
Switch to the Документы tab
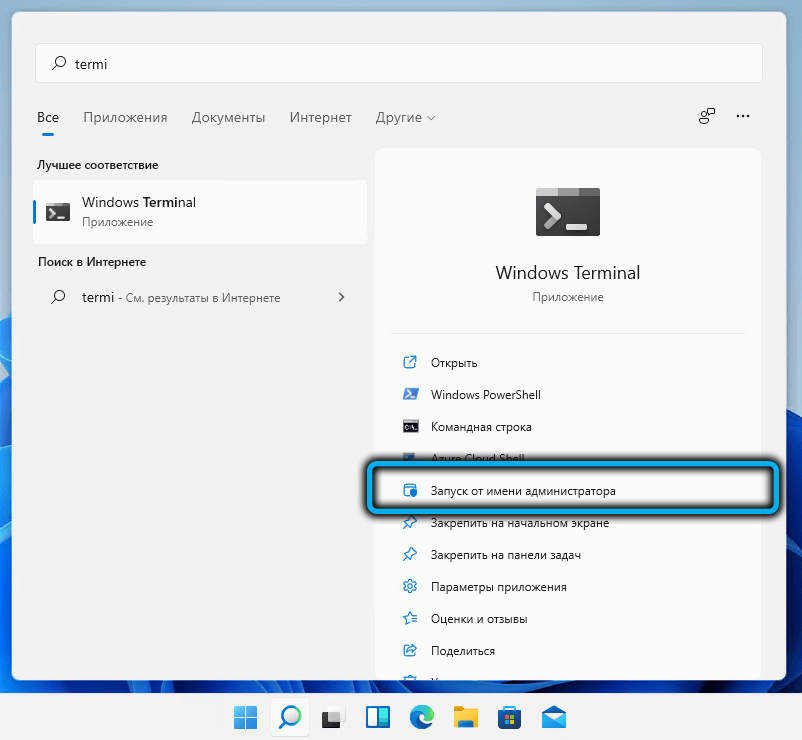coord(228,118)
